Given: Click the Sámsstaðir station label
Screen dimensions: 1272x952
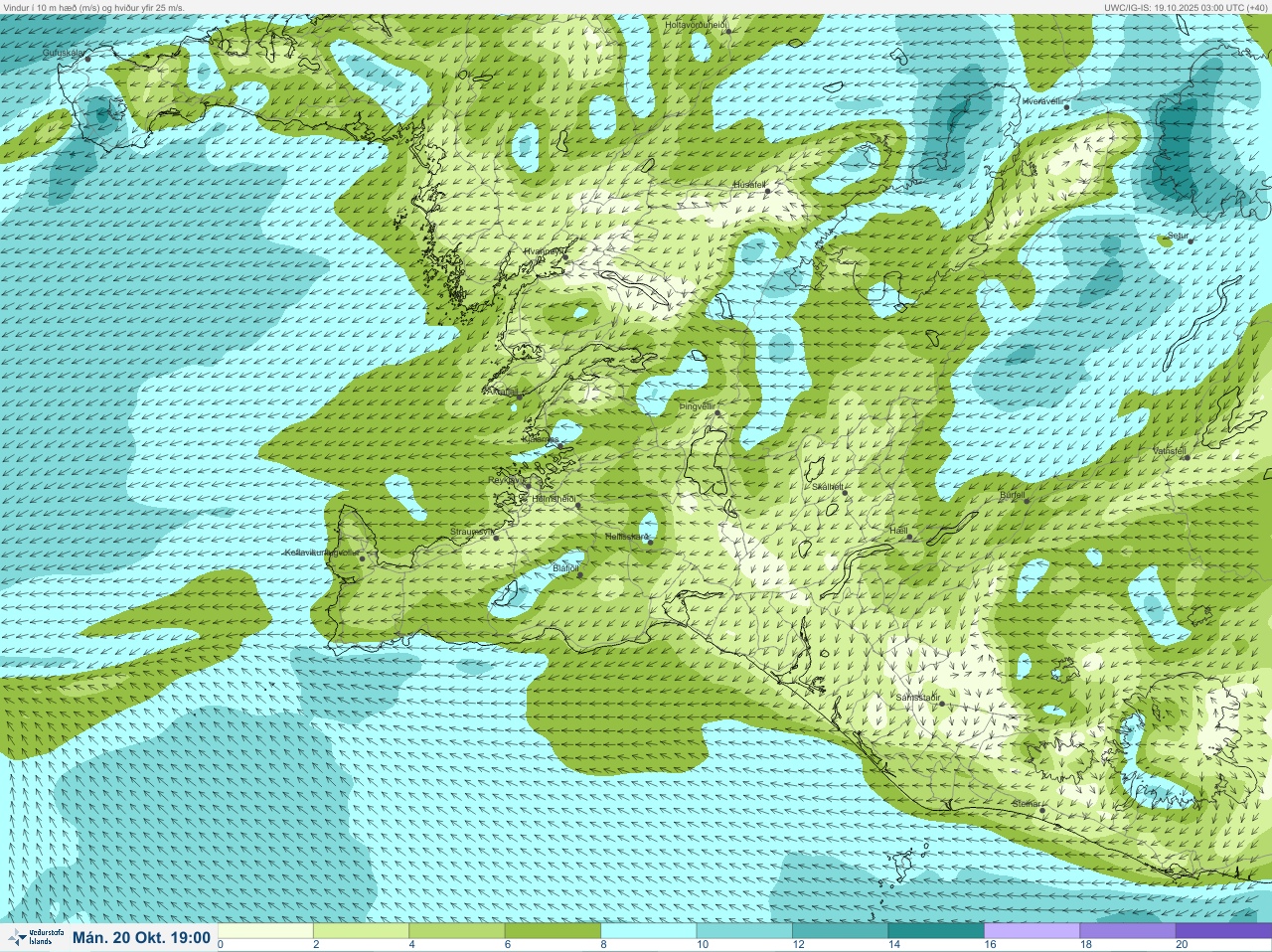Looking at the screenshot, I should [x=917, y=698].
